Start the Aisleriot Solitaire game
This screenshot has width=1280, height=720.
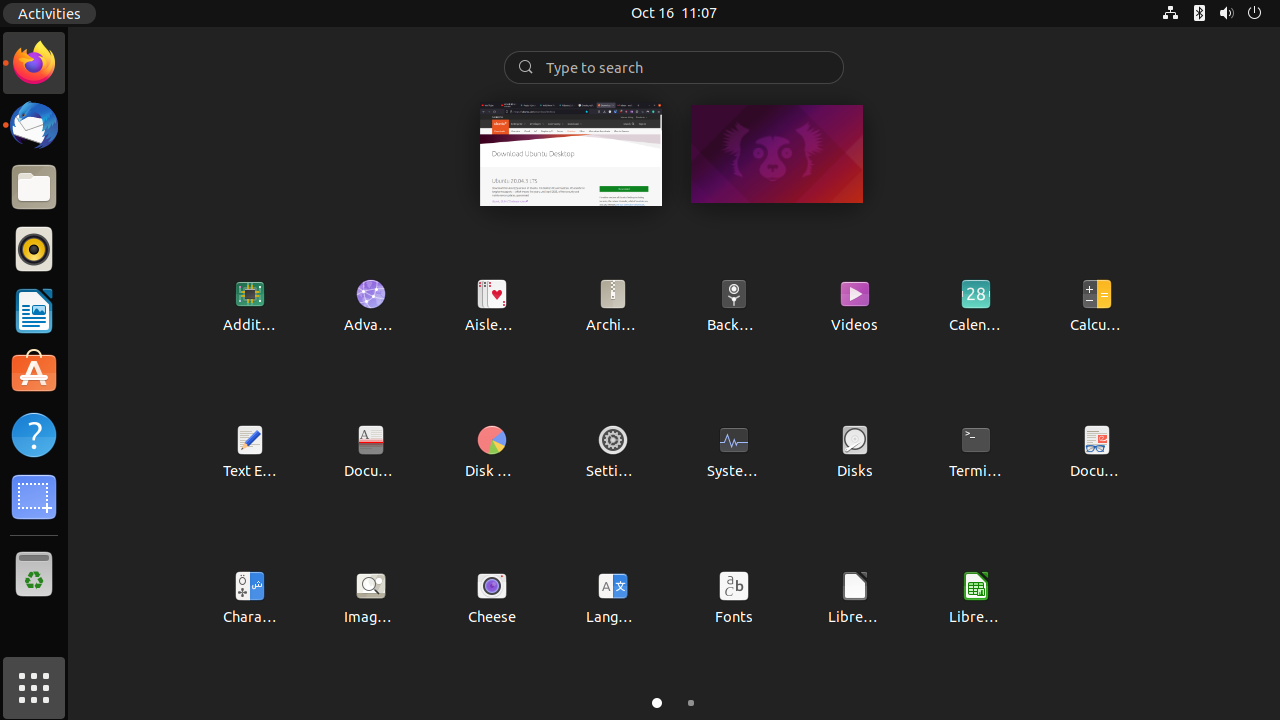pos(491,305)
